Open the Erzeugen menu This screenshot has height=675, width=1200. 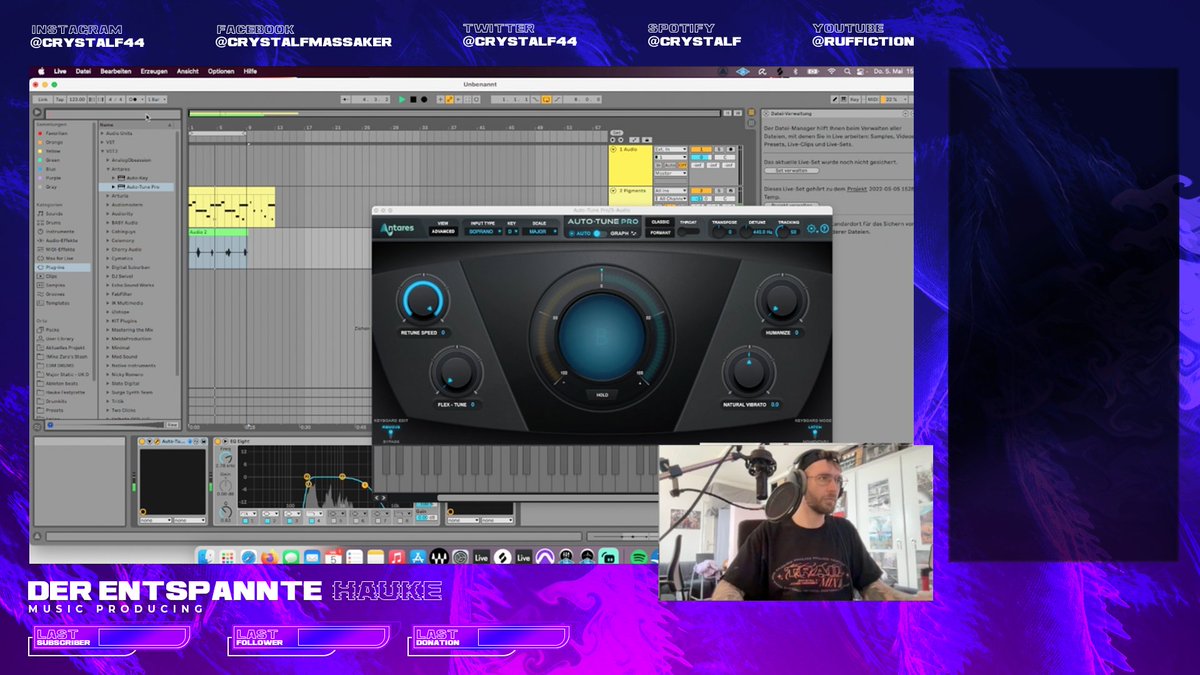click(x=154, y=71)
